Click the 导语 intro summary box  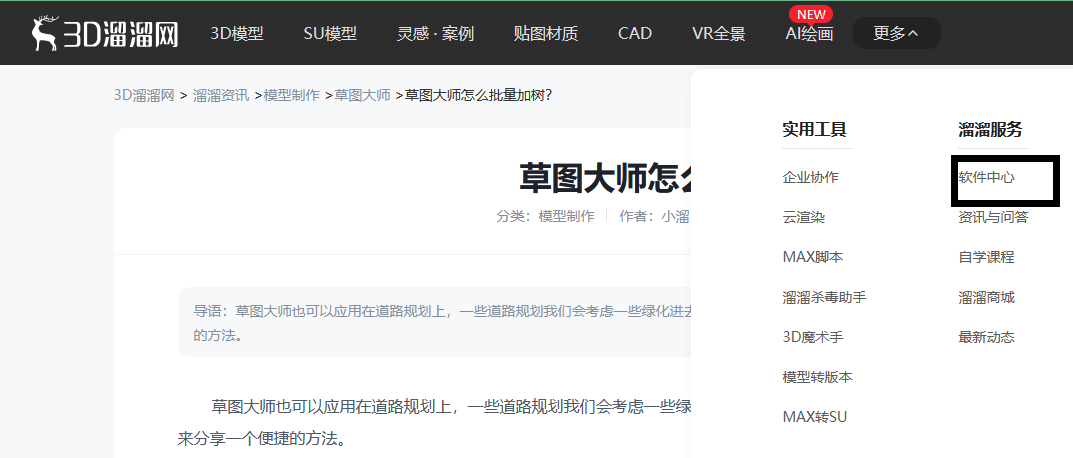(x=435, y=322)
